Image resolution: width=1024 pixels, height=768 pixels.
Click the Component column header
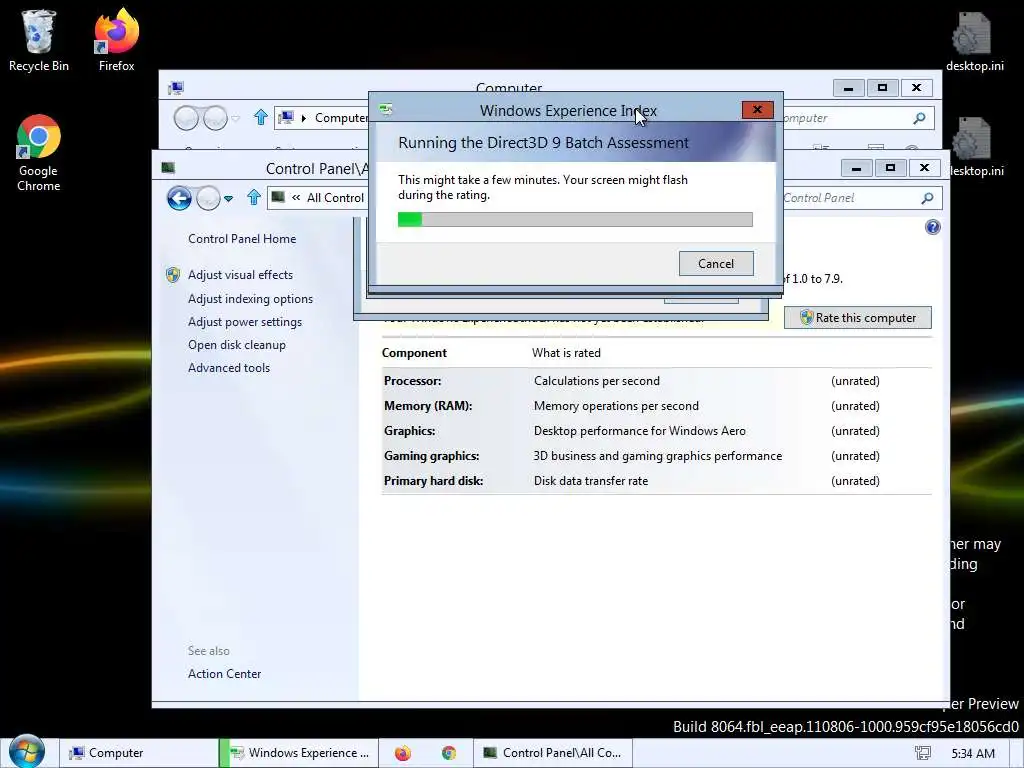point(414,353)
